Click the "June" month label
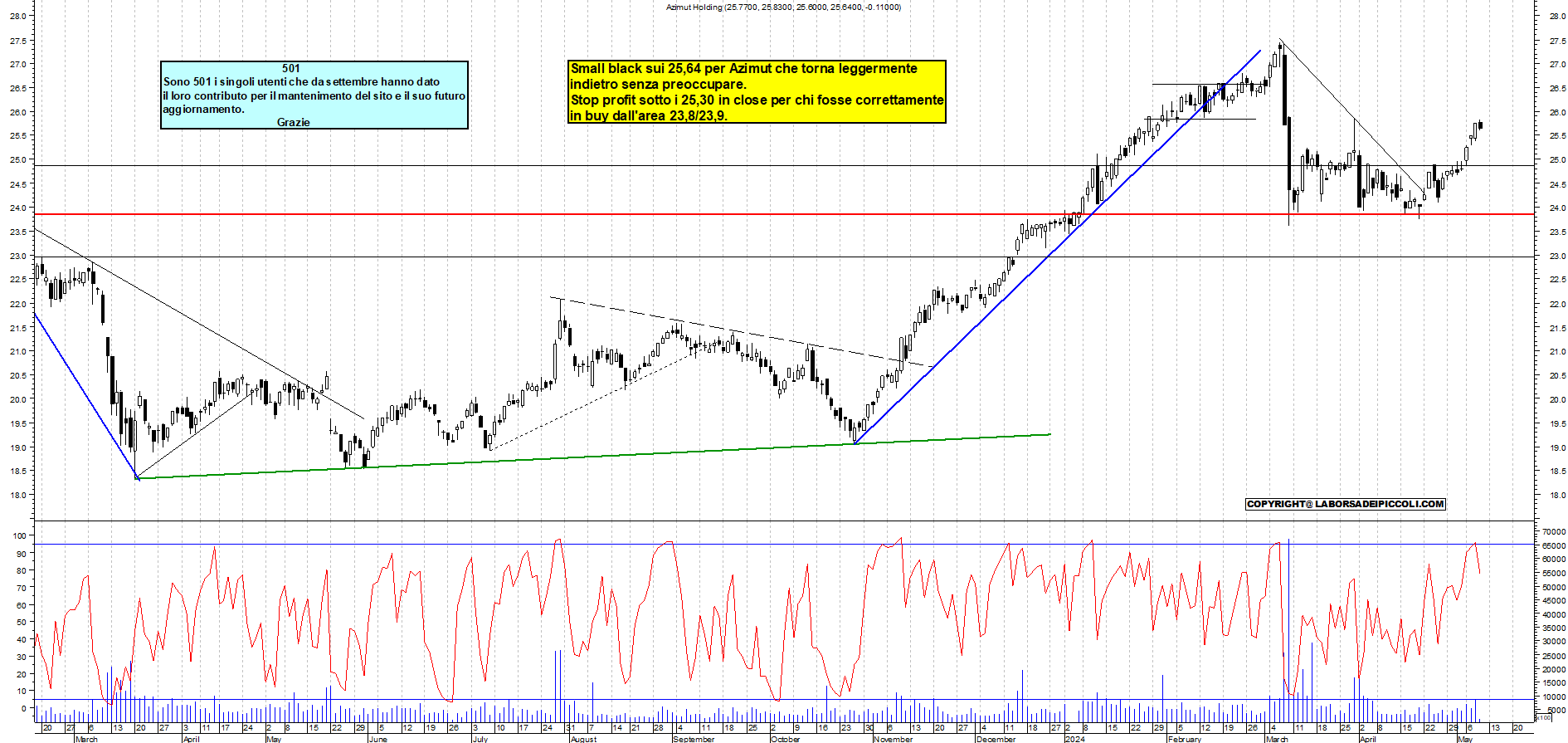Image resolution: width=1568 pixels, height=743 pixels. coord(377,739)
